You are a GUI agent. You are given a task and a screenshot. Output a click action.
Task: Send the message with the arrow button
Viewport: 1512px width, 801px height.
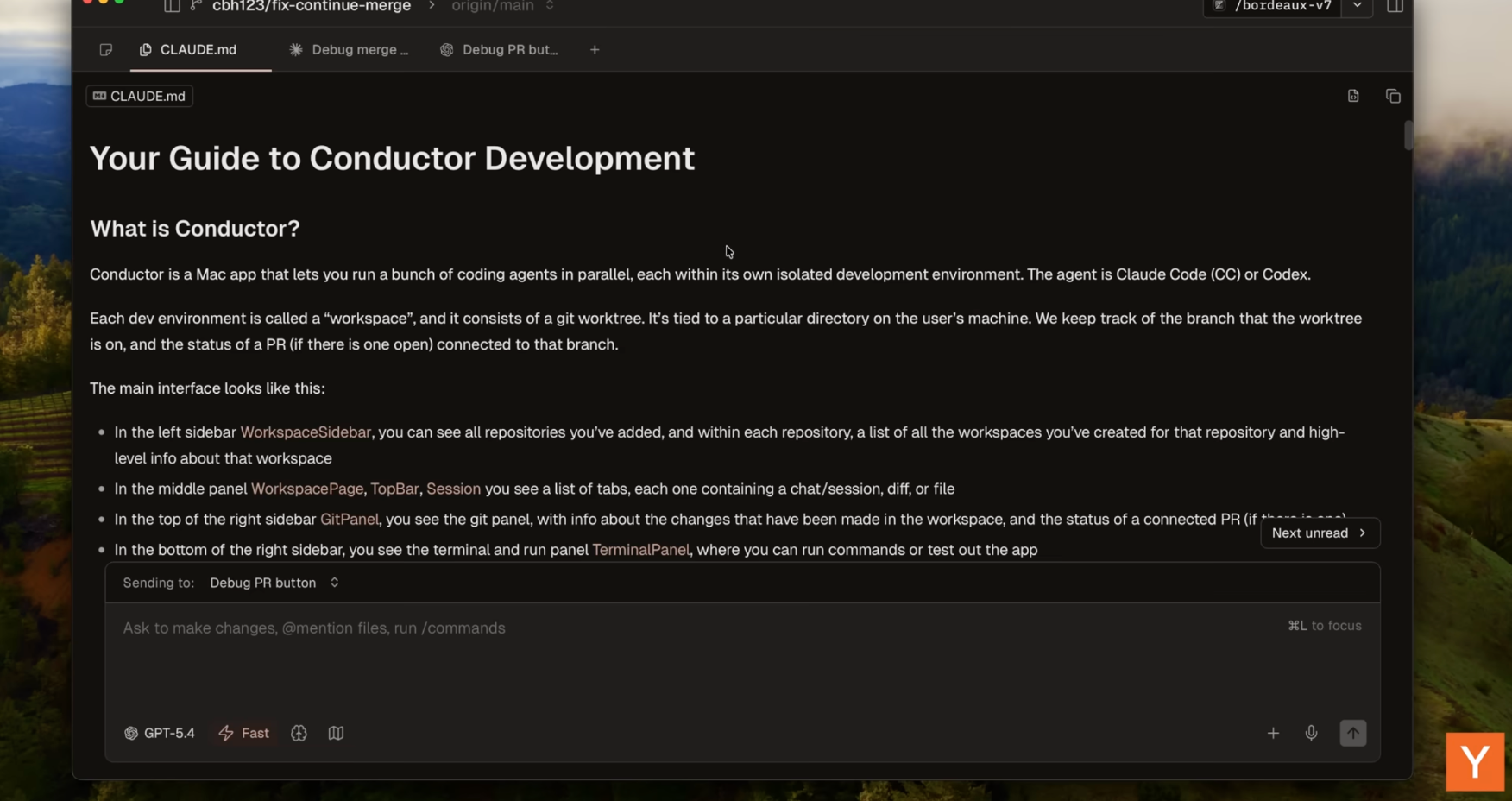click(x=1352, y=733)
